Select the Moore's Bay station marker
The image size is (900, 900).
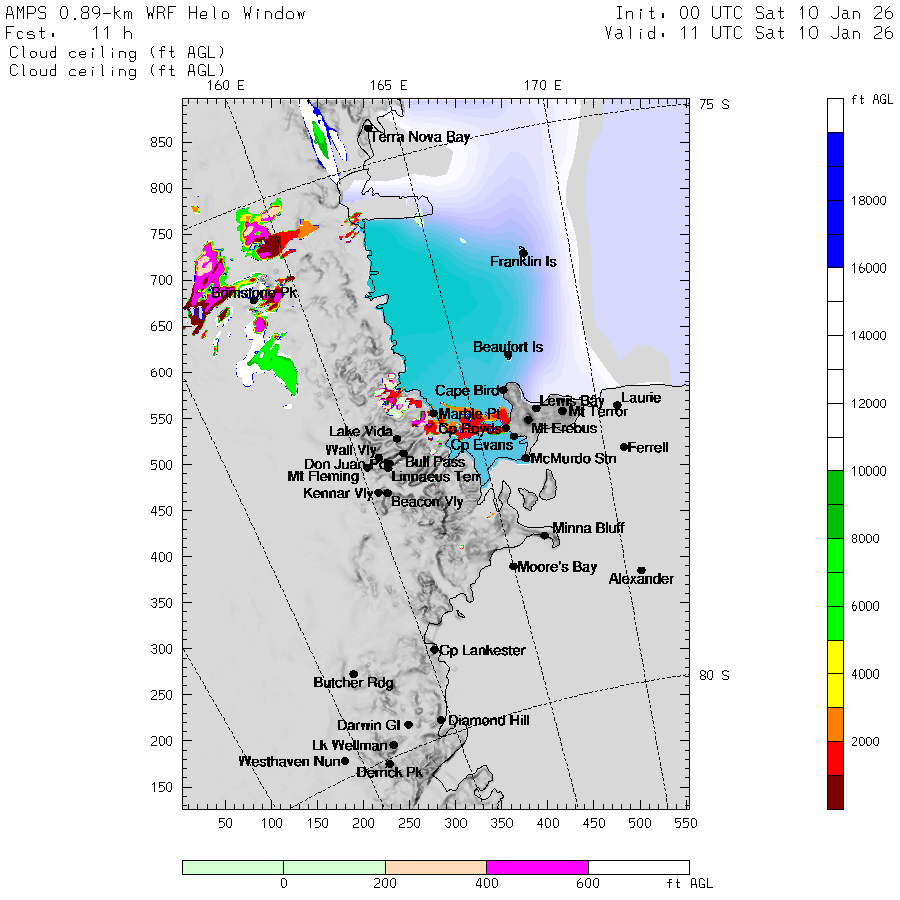(513, 566)
